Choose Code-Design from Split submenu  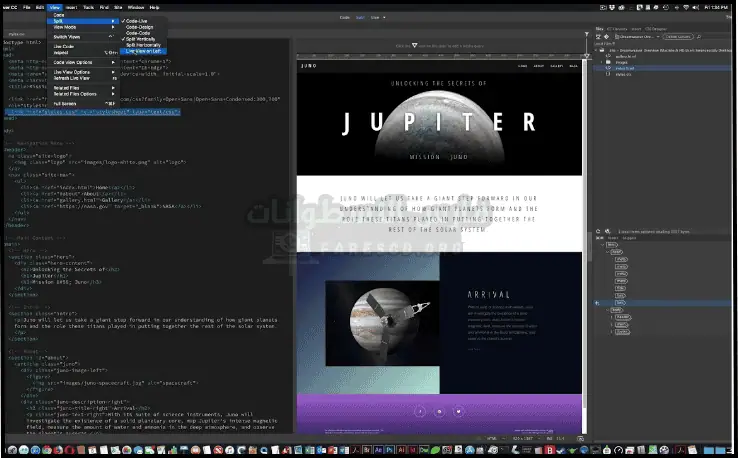[x=139, y=26]
